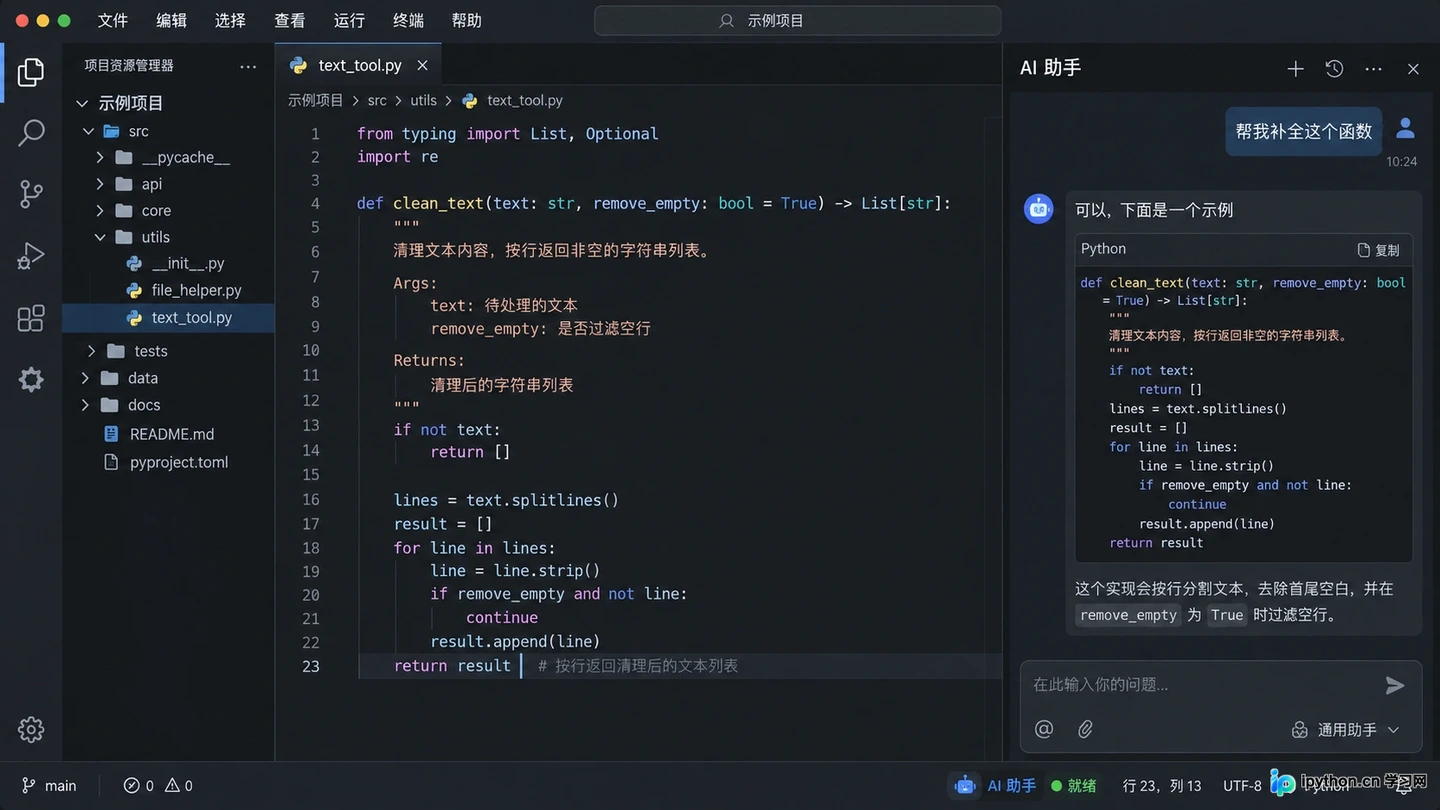Click the send message arrow icon
This screenshot has width=1440, height=810.
click(1395, 685)
